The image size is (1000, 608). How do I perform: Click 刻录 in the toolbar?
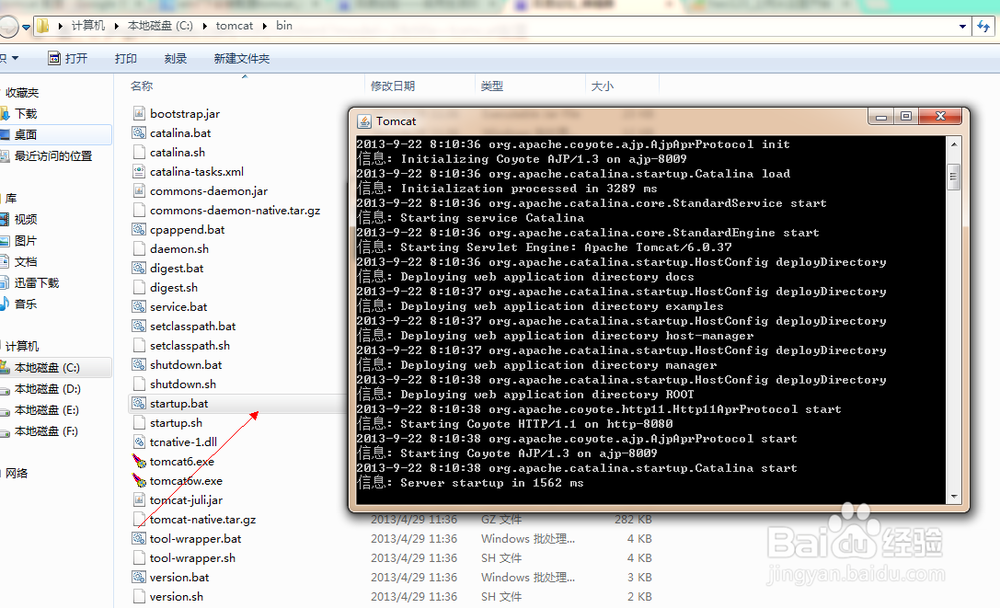175,59
